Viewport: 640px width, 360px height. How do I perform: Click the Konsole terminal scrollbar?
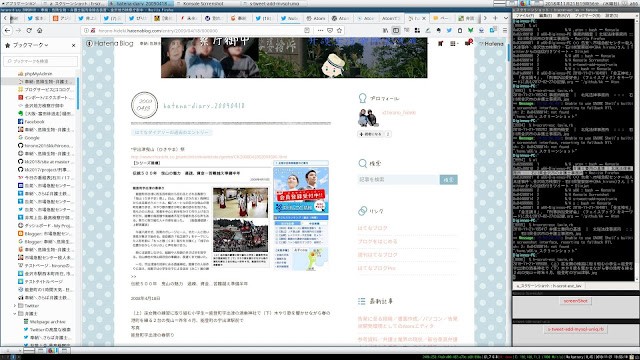(x=638, y=151)
